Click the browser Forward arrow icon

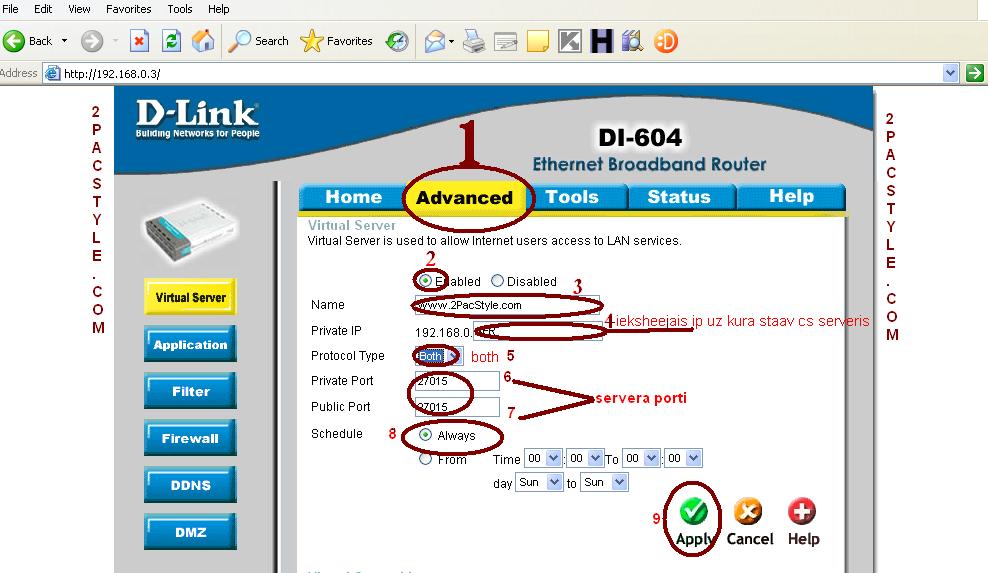pos(92,41)
